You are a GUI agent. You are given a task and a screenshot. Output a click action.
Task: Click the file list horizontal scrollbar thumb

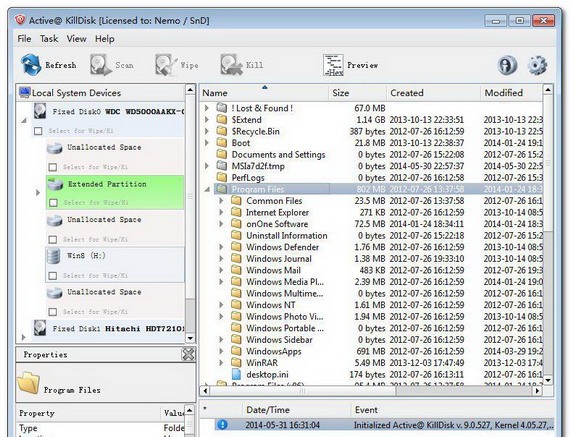303,391
